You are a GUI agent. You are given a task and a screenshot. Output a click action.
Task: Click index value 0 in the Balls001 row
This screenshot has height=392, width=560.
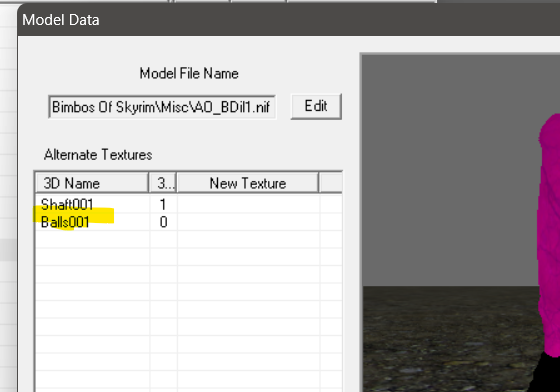(x=163, y=222)
